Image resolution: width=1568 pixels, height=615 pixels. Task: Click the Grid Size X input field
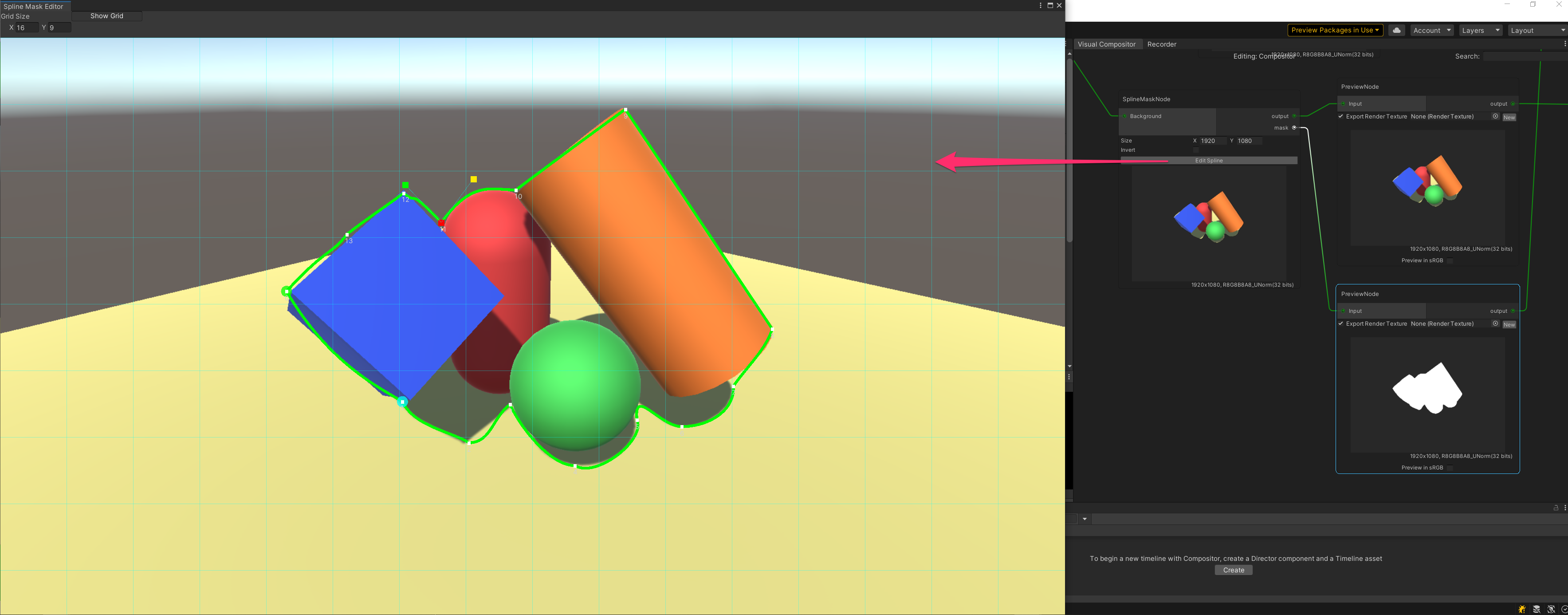[27, 28]
